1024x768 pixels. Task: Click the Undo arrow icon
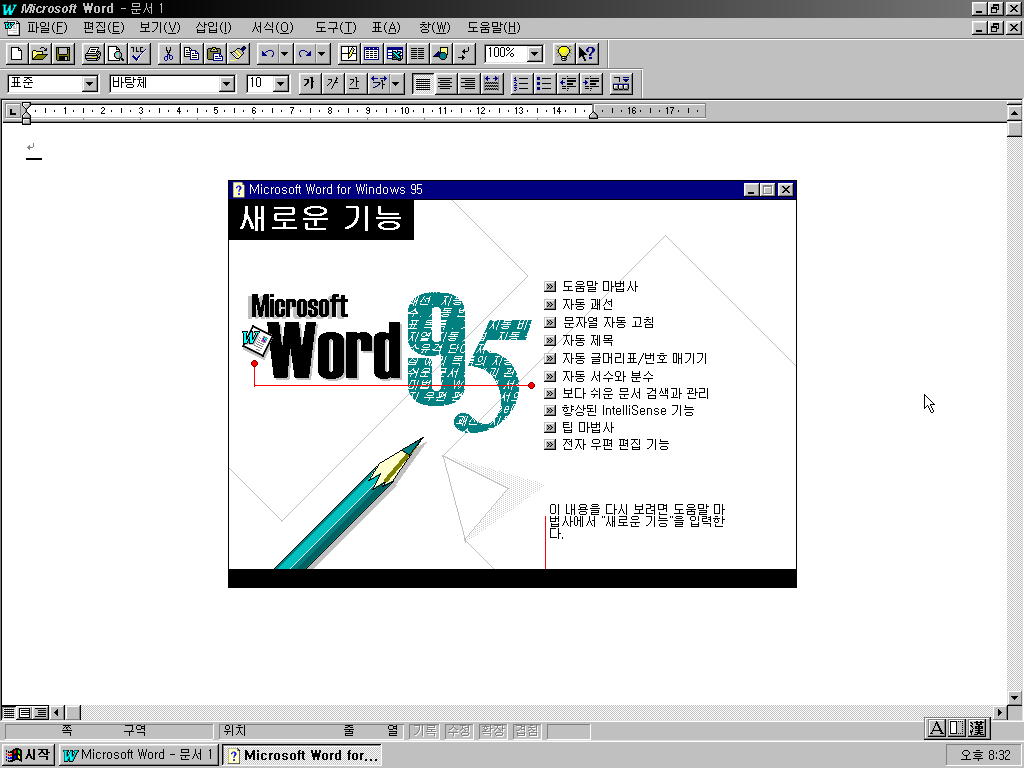coord(267,54)
